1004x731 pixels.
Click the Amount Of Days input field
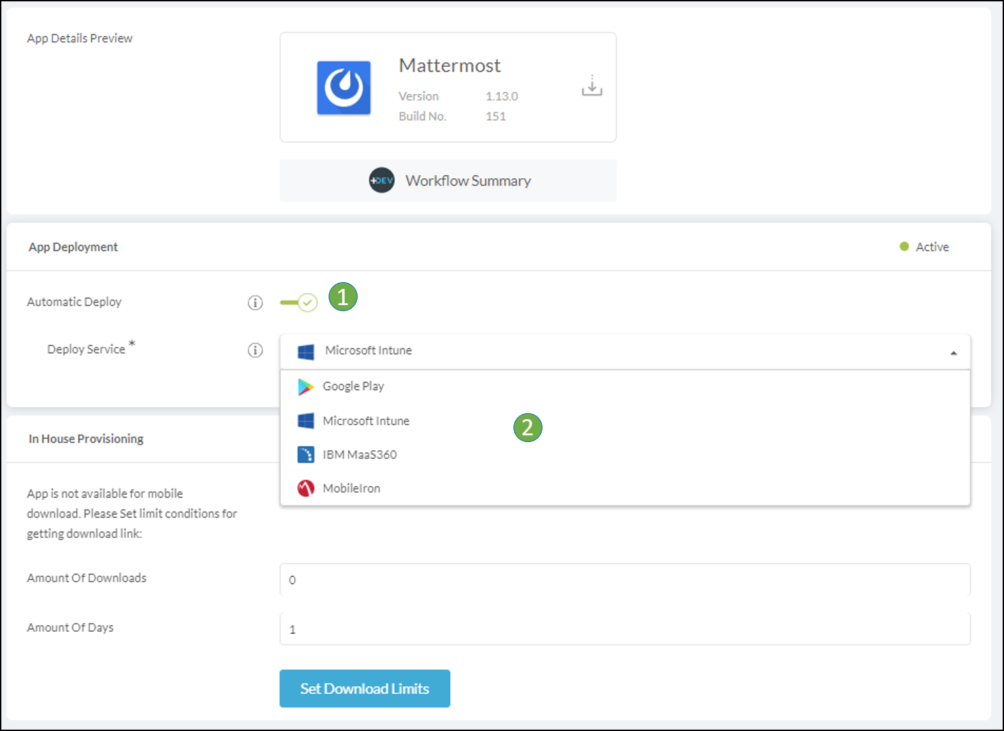[624, 628]
